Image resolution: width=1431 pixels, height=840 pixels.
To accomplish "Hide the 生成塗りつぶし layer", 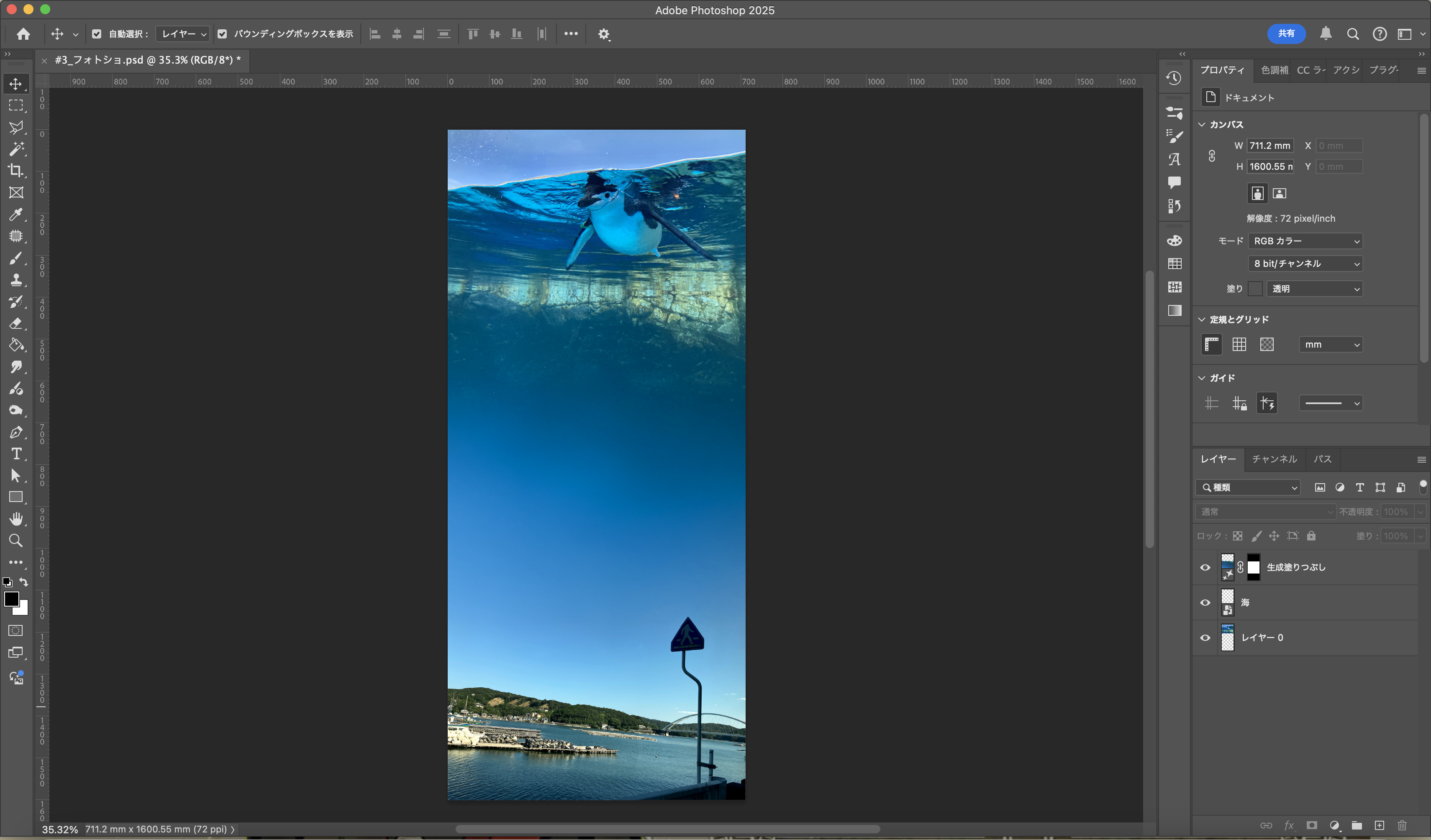I will pos(1205,568).
